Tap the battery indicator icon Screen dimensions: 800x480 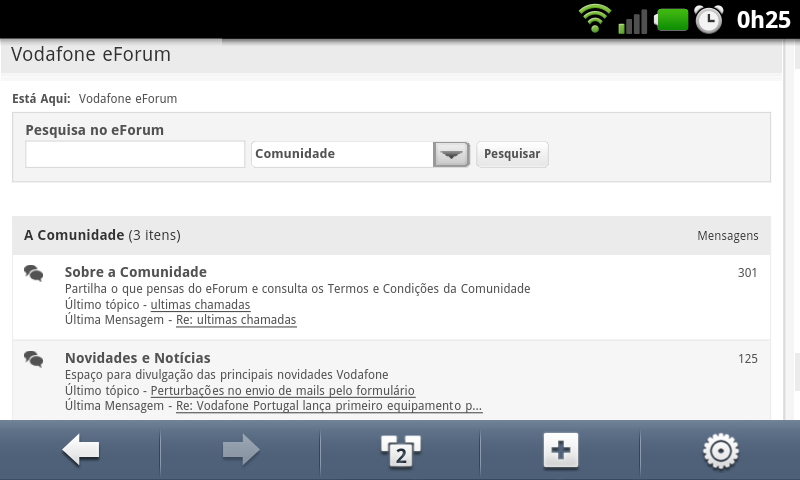tap(671, 20)
